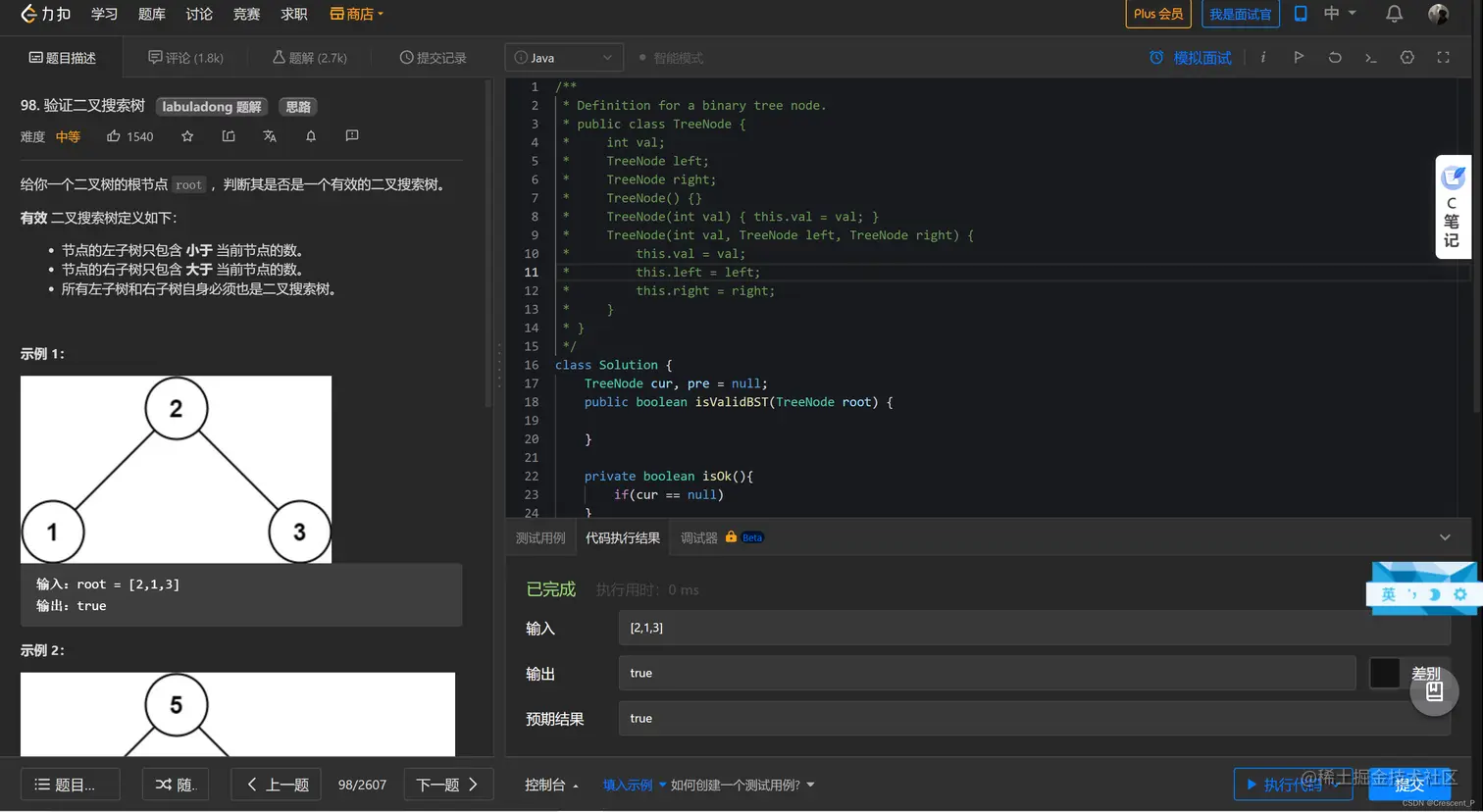Click the floating save note button
The width and height of the screenshot is (1483, 812).
(x=1434, y=691)
